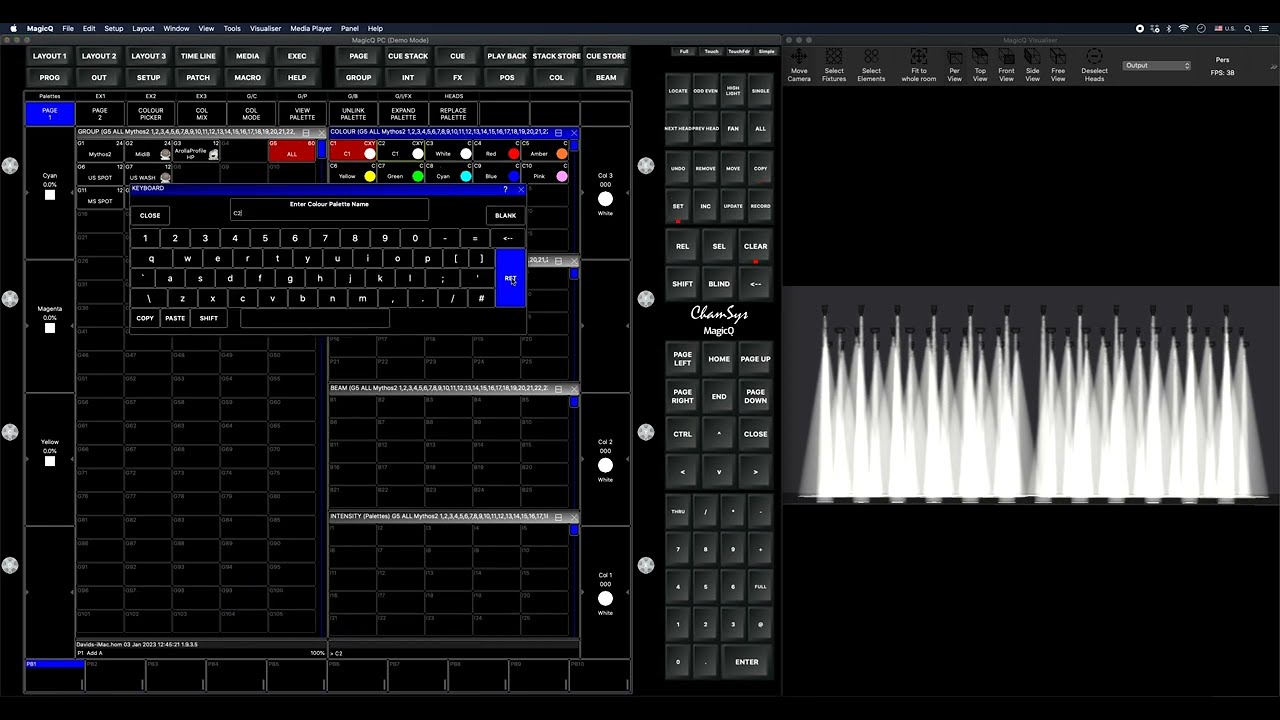This screenshot has height=720, width=1280.
Task: Toggle SINGLE head selection button
Action: 760,91
